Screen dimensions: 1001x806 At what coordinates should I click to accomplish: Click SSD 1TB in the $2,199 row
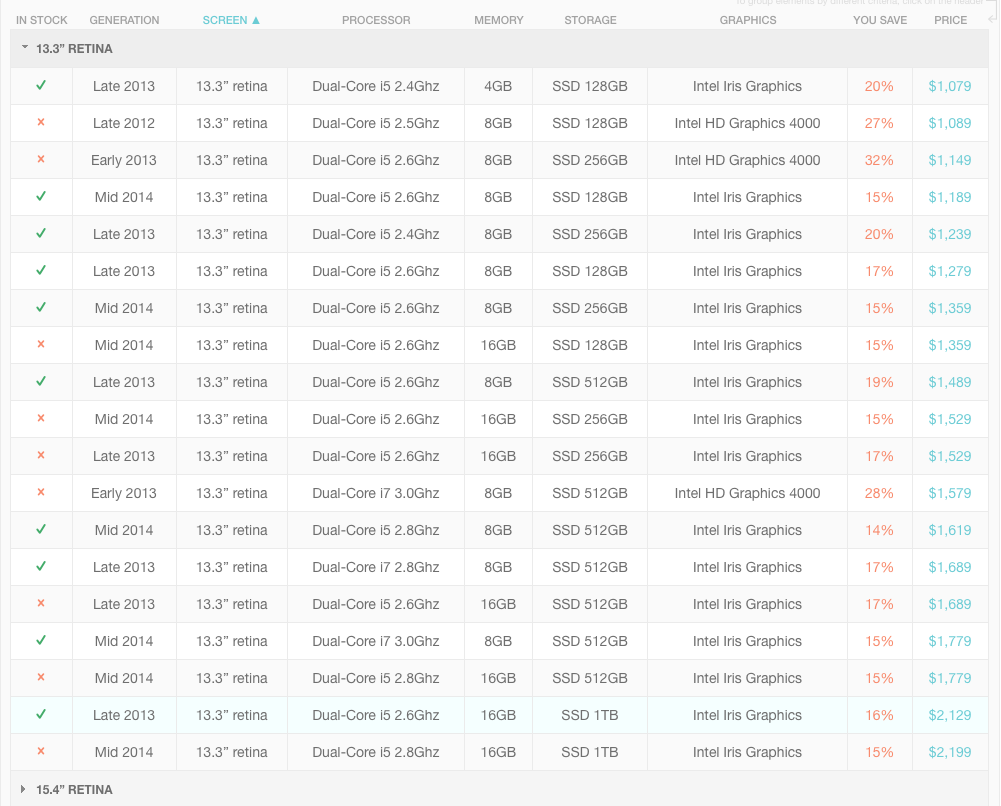click(x=590, y=752)
